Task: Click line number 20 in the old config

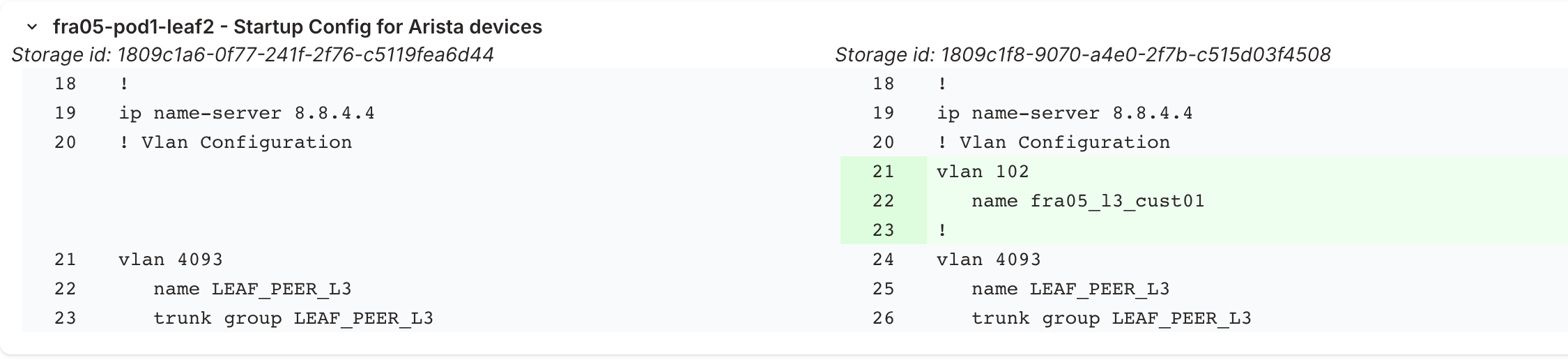Action: (66, 142)
